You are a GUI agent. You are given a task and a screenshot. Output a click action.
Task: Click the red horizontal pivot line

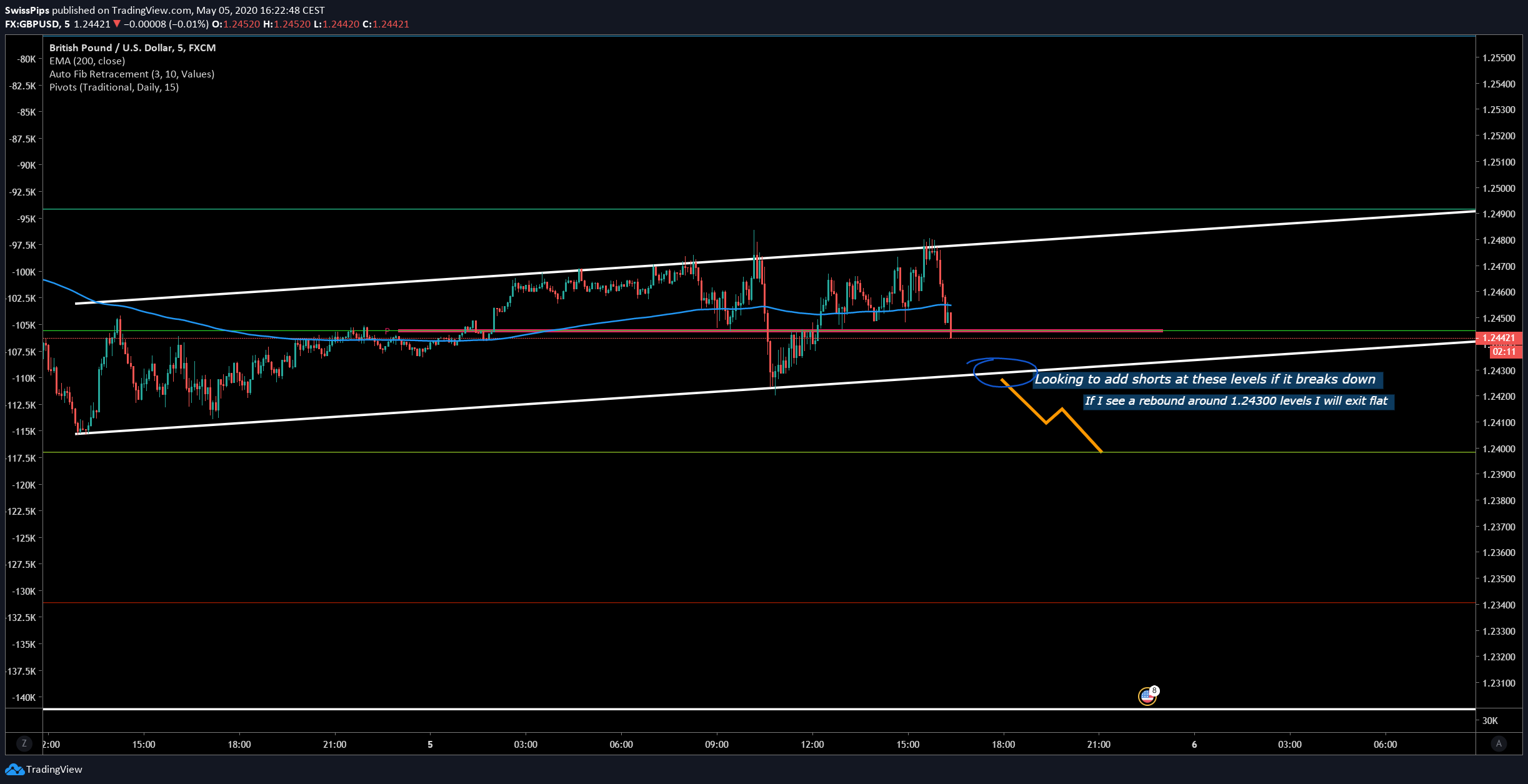780,330
